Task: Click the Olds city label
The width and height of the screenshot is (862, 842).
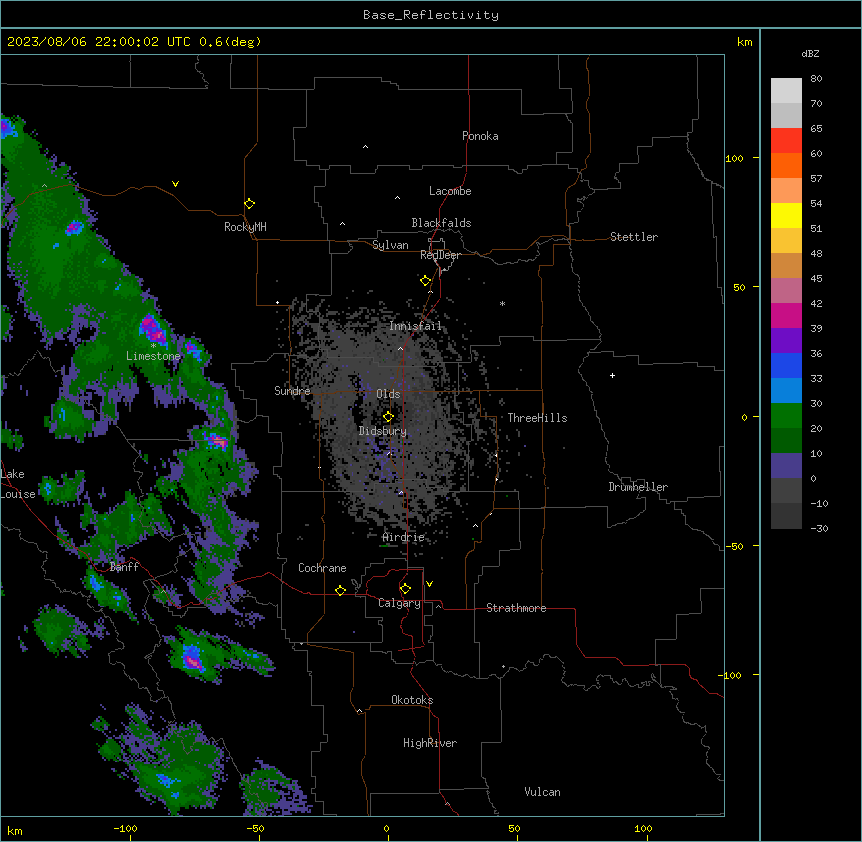Action: [388, 394]
